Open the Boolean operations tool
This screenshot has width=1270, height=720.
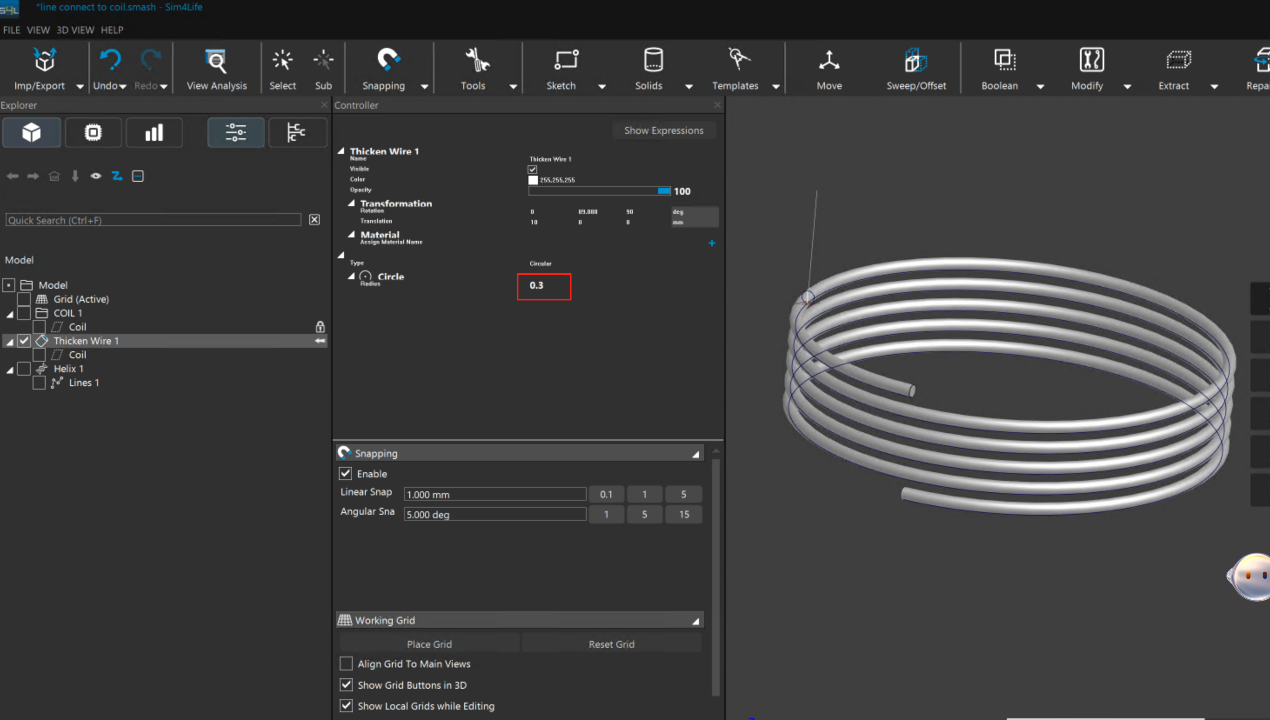pos(1004,61)
